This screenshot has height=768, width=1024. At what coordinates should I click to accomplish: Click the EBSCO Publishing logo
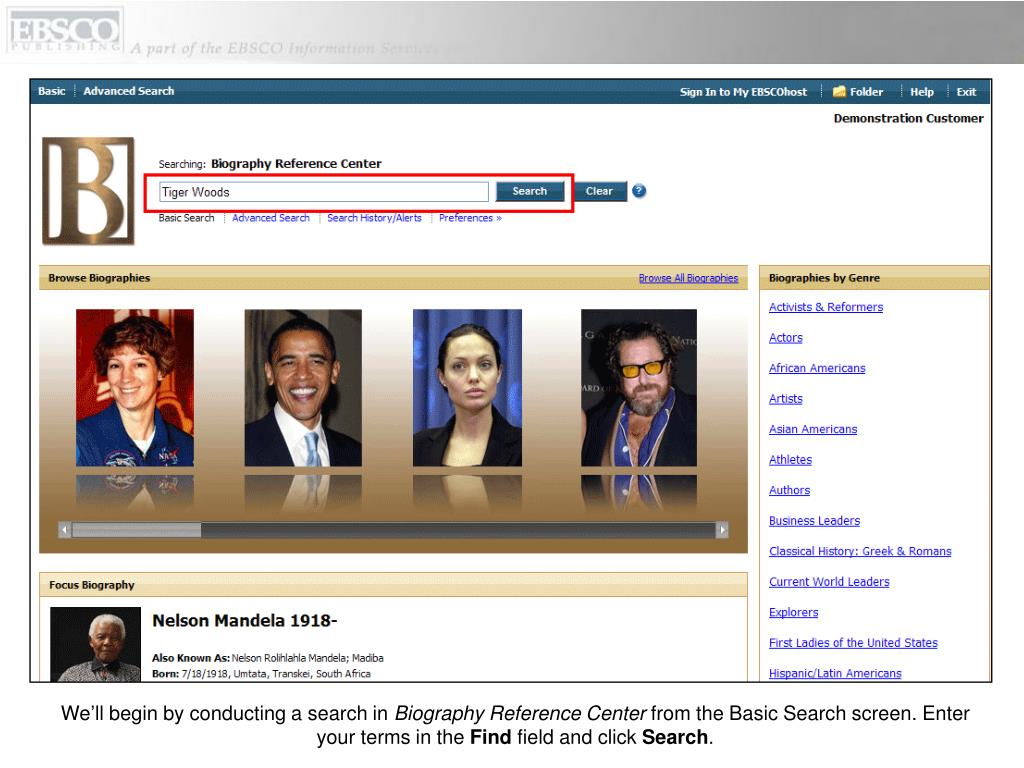[65, 31]
